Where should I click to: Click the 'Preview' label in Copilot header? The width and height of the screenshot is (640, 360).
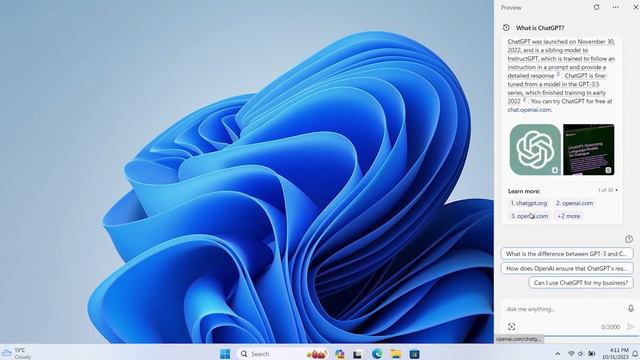(511, 7)
